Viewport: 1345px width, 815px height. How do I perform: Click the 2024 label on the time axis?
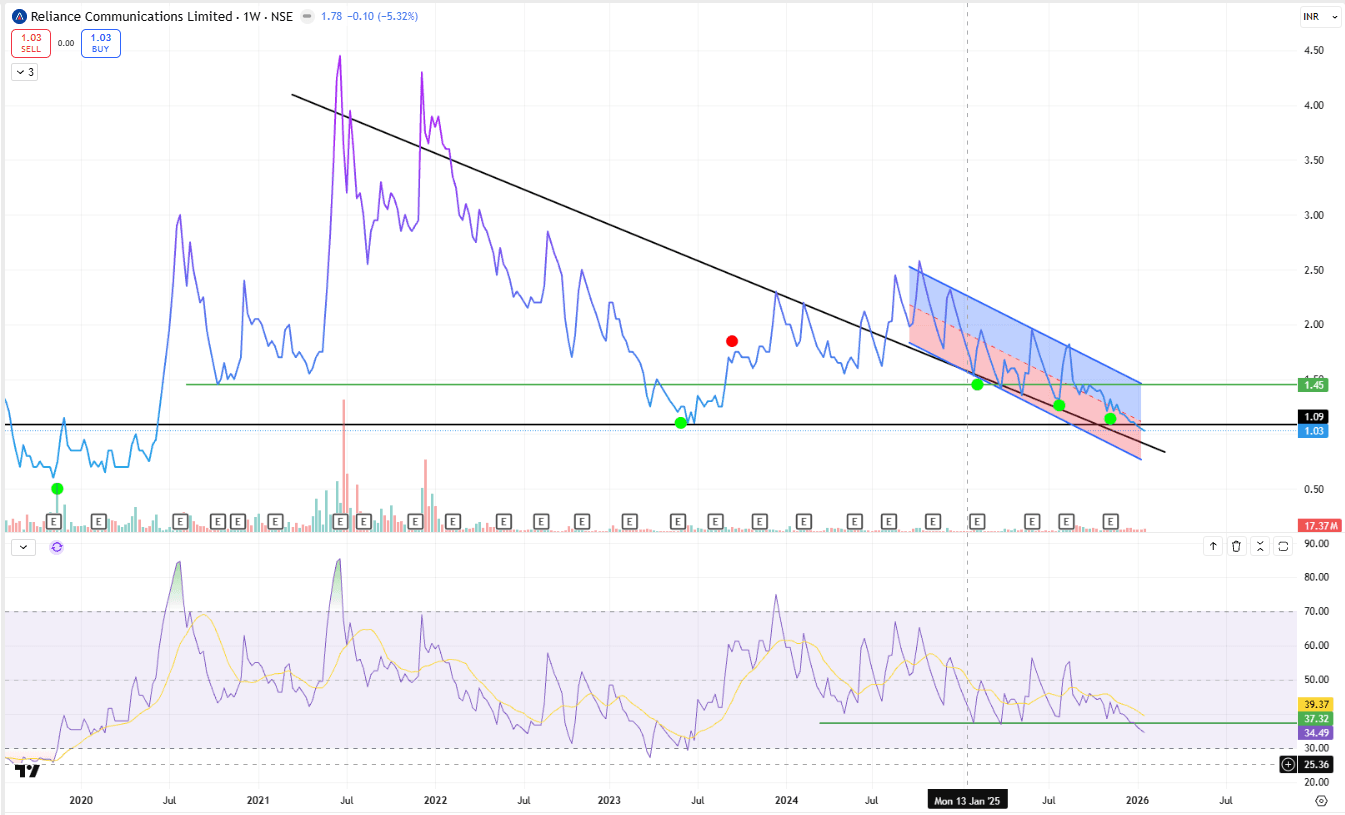(x=787, y=800)
